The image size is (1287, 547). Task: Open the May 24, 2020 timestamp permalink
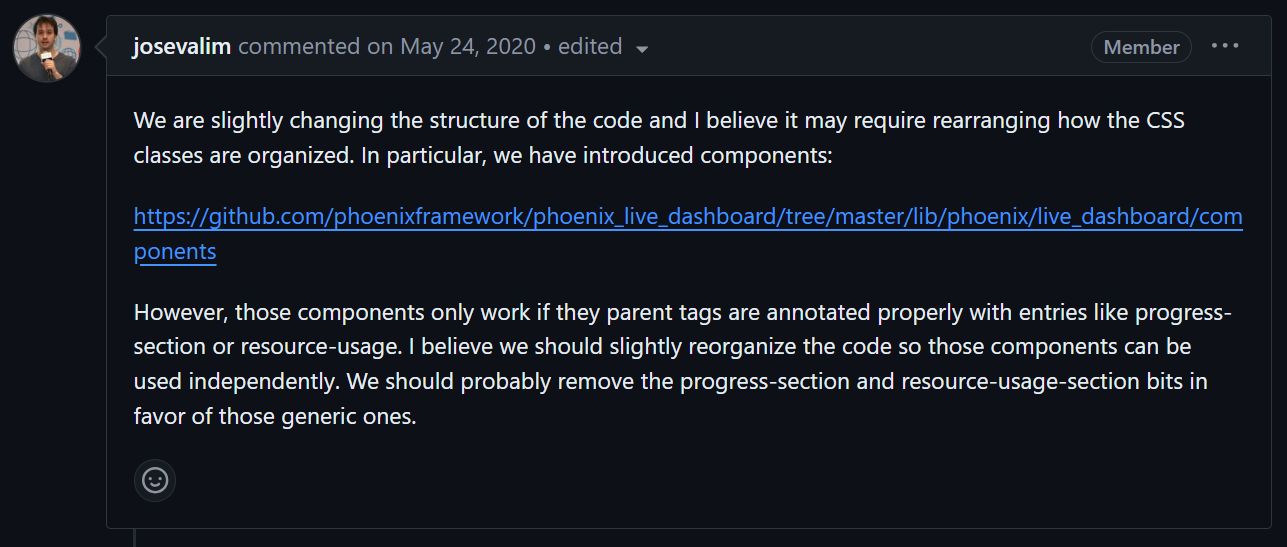(x=468, y=46)
